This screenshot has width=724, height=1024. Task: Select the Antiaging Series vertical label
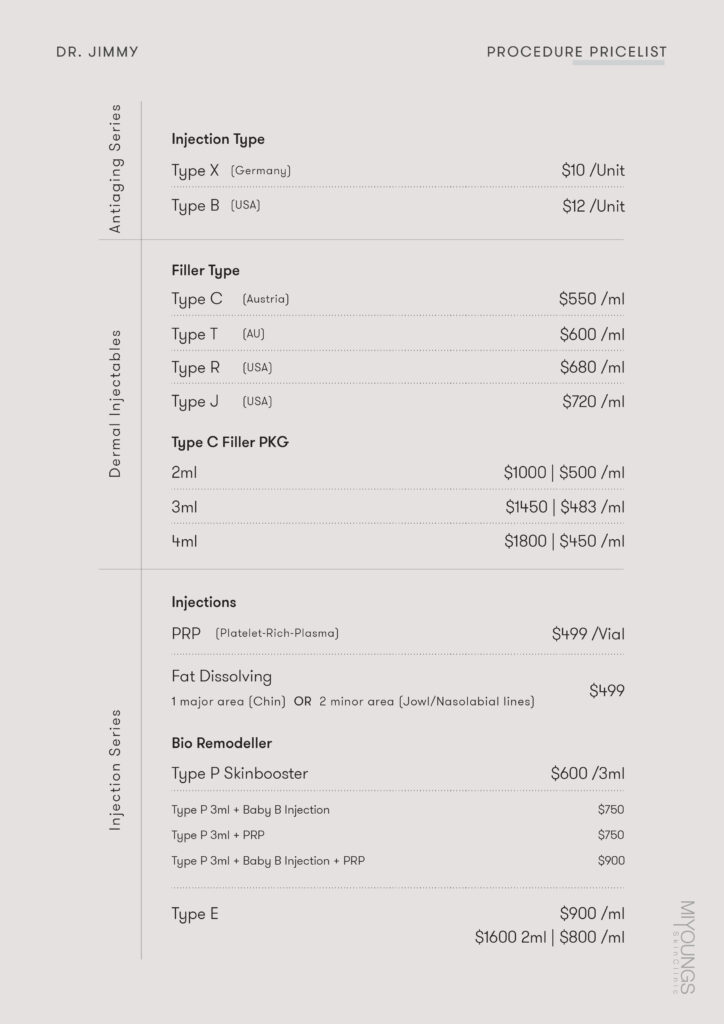[115, 169]
